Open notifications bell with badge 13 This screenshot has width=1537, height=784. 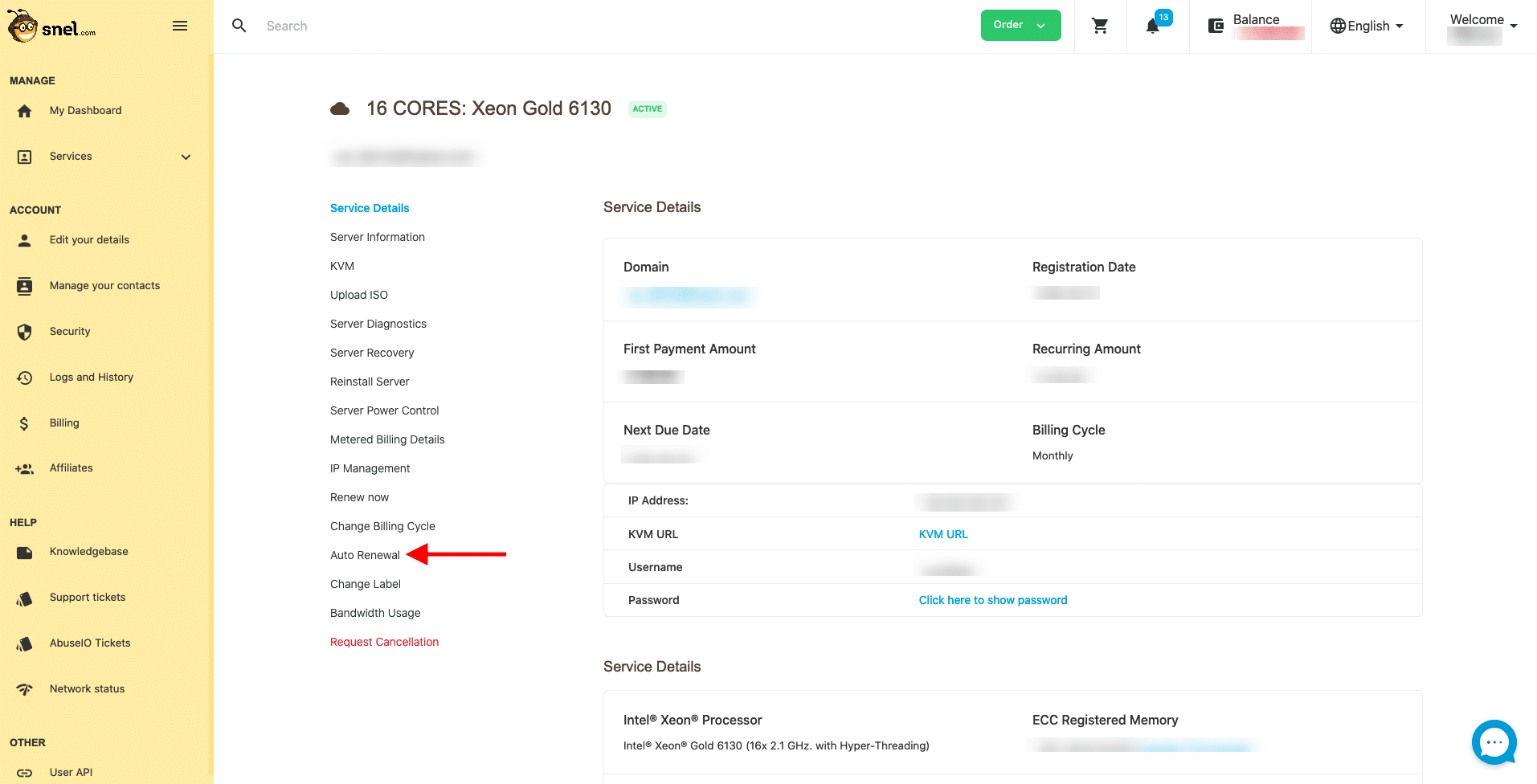pos(1153,26)
